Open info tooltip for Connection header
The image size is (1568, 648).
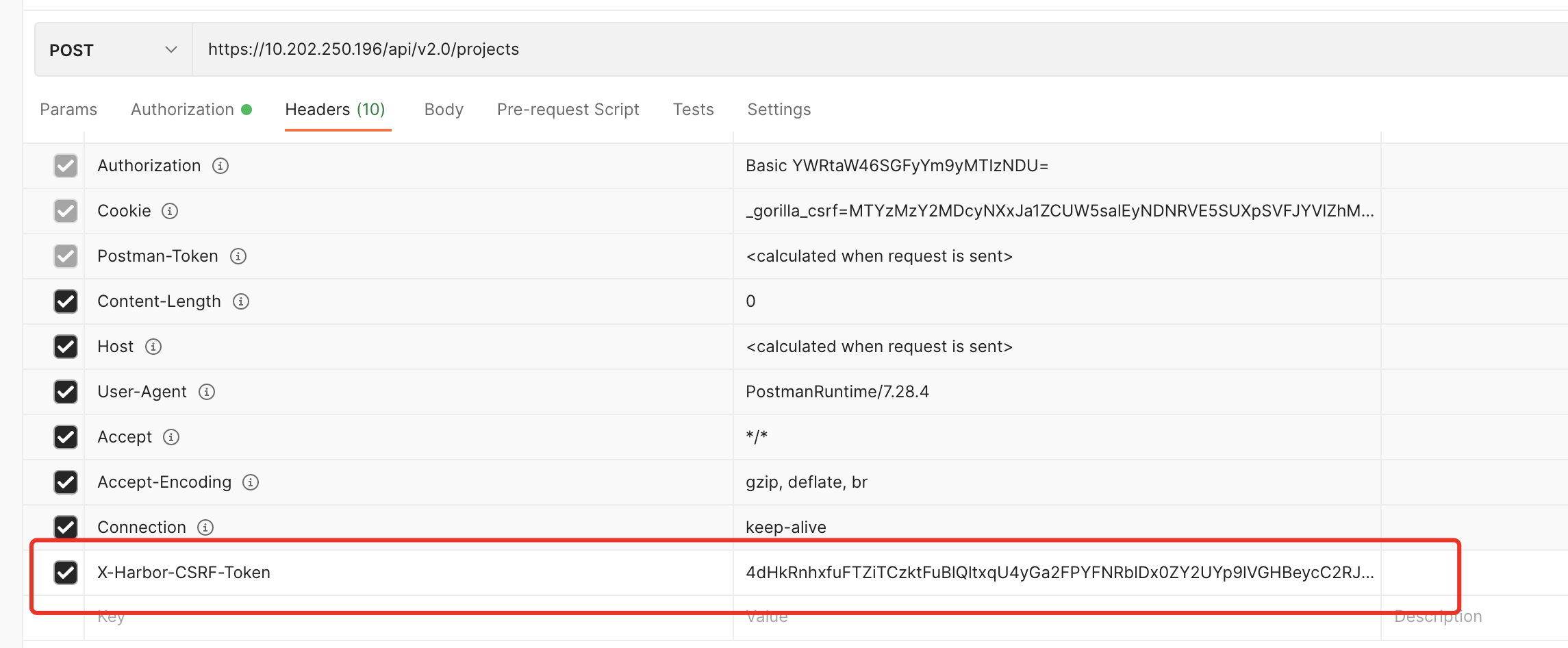pyautogui.click(x=205, y=527)
